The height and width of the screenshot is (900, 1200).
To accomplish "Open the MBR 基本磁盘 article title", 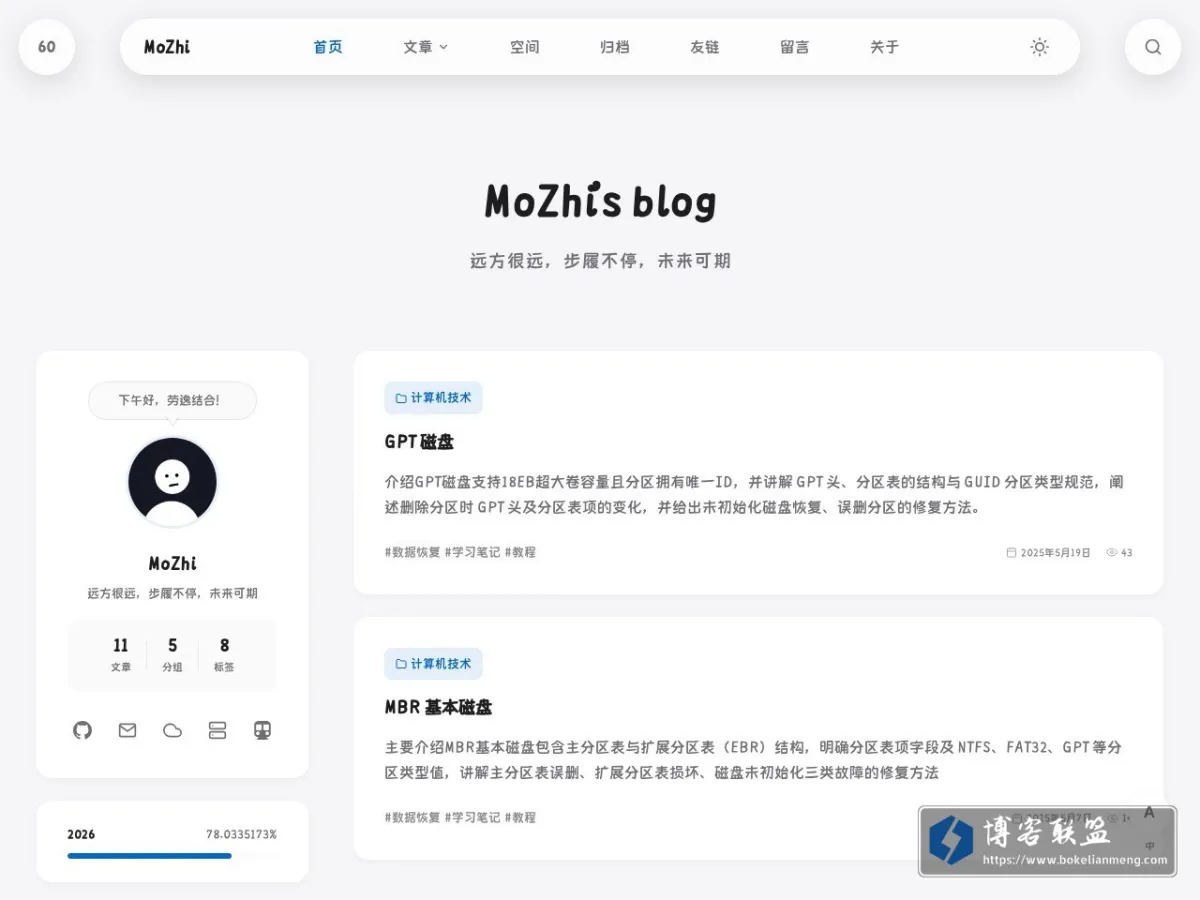I will pyautogui.click(x=438, y=708).
